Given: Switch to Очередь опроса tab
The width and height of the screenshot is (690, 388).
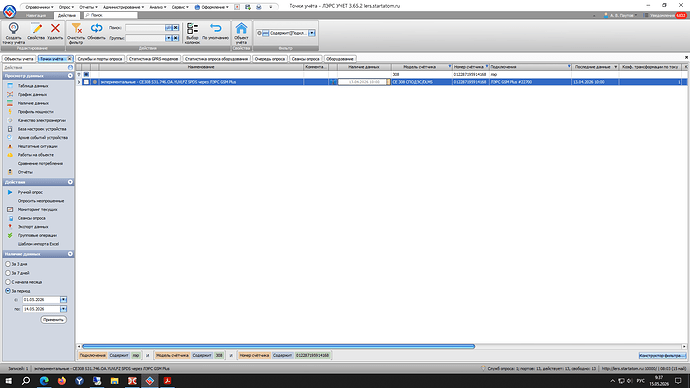Looking at the screenshot, I should 270,59.
